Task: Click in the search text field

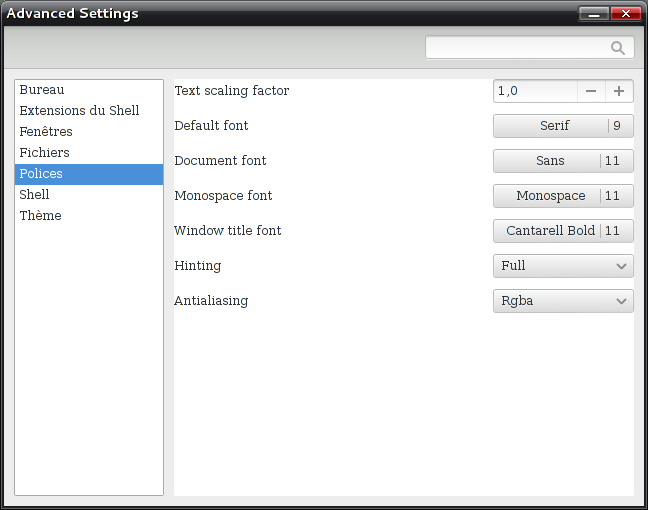Action: point(515,48)
